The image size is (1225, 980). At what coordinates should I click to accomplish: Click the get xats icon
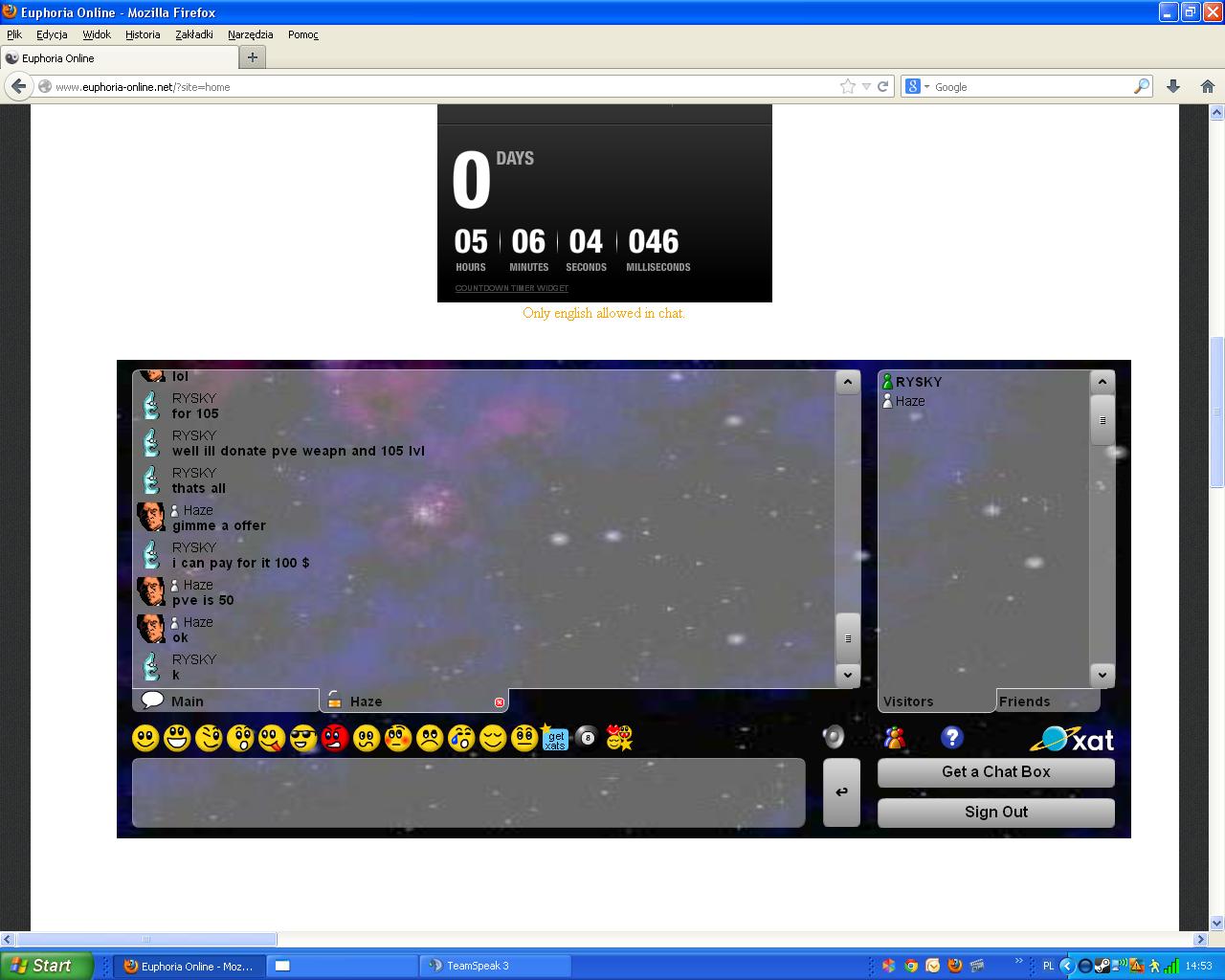(x=555, y=737)
